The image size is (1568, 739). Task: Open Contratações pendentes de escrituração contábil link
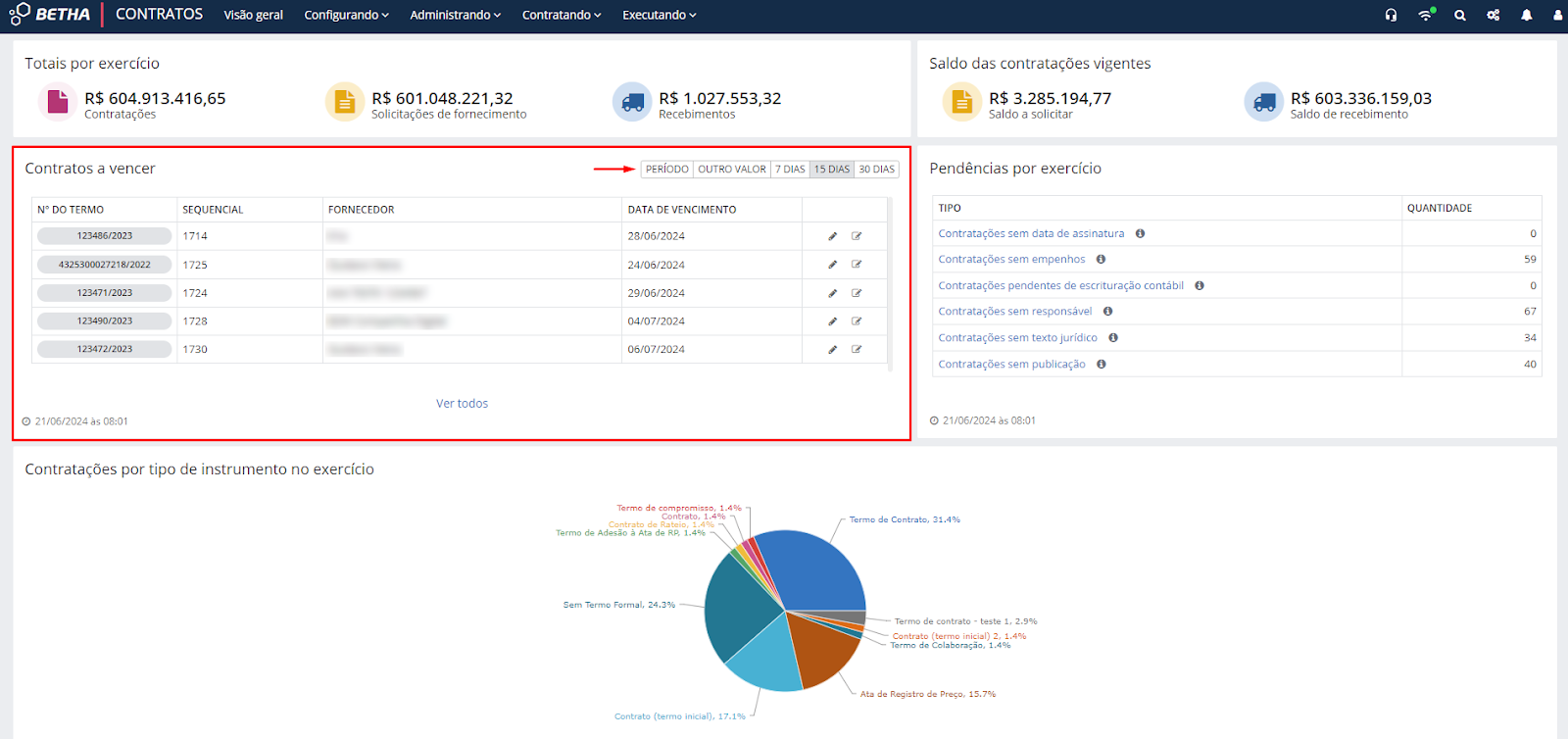[x=1060, y=286]
